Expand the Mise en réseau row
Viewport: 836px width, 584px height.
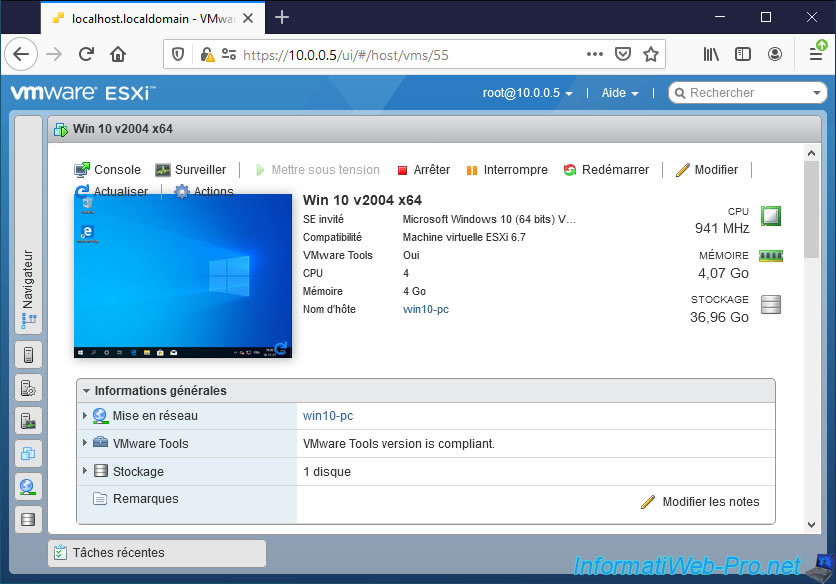coord(85,415)
